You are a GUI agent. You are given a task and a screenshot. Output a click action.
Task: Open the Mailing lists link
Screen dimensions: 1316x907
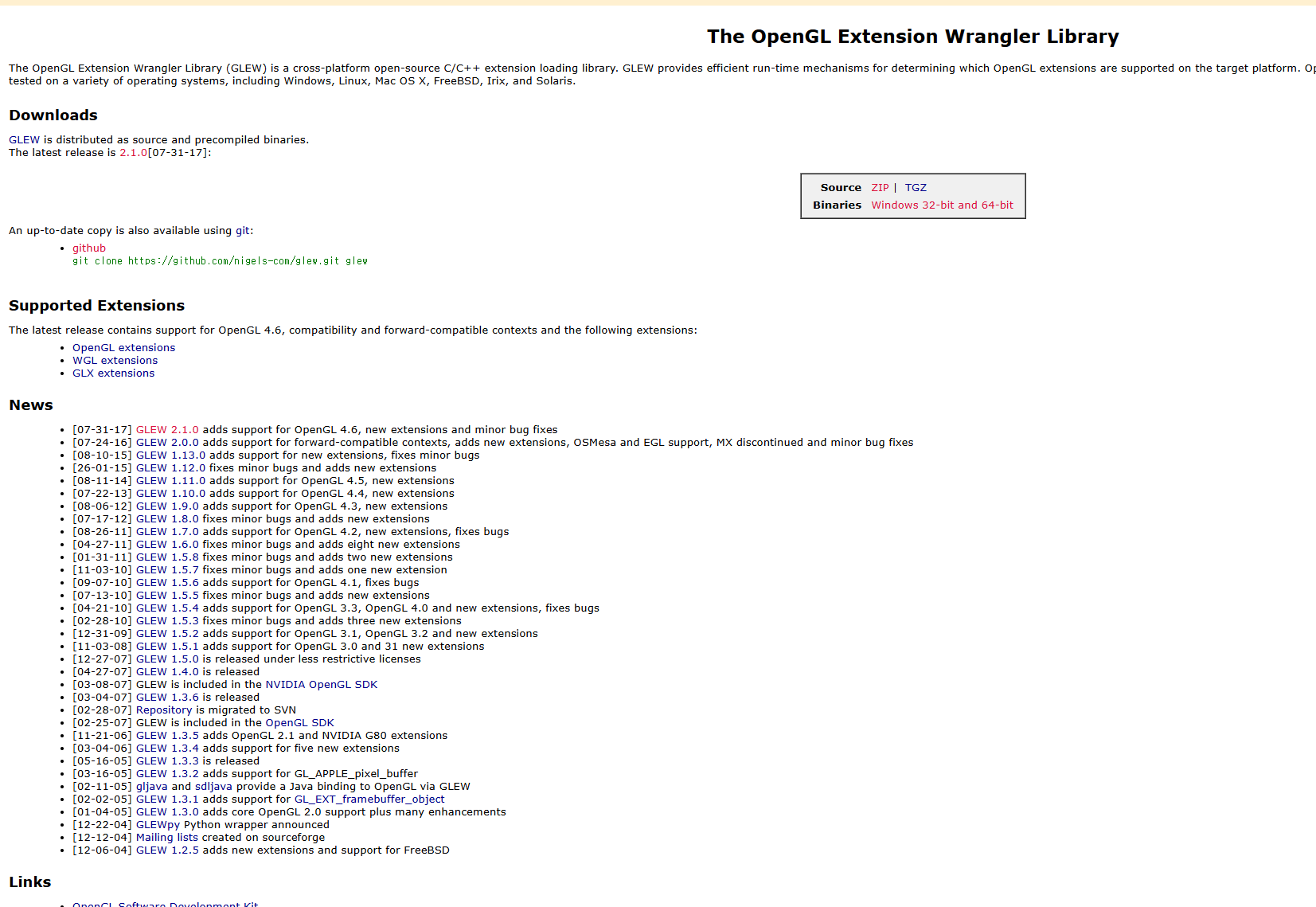coord(166,838)
